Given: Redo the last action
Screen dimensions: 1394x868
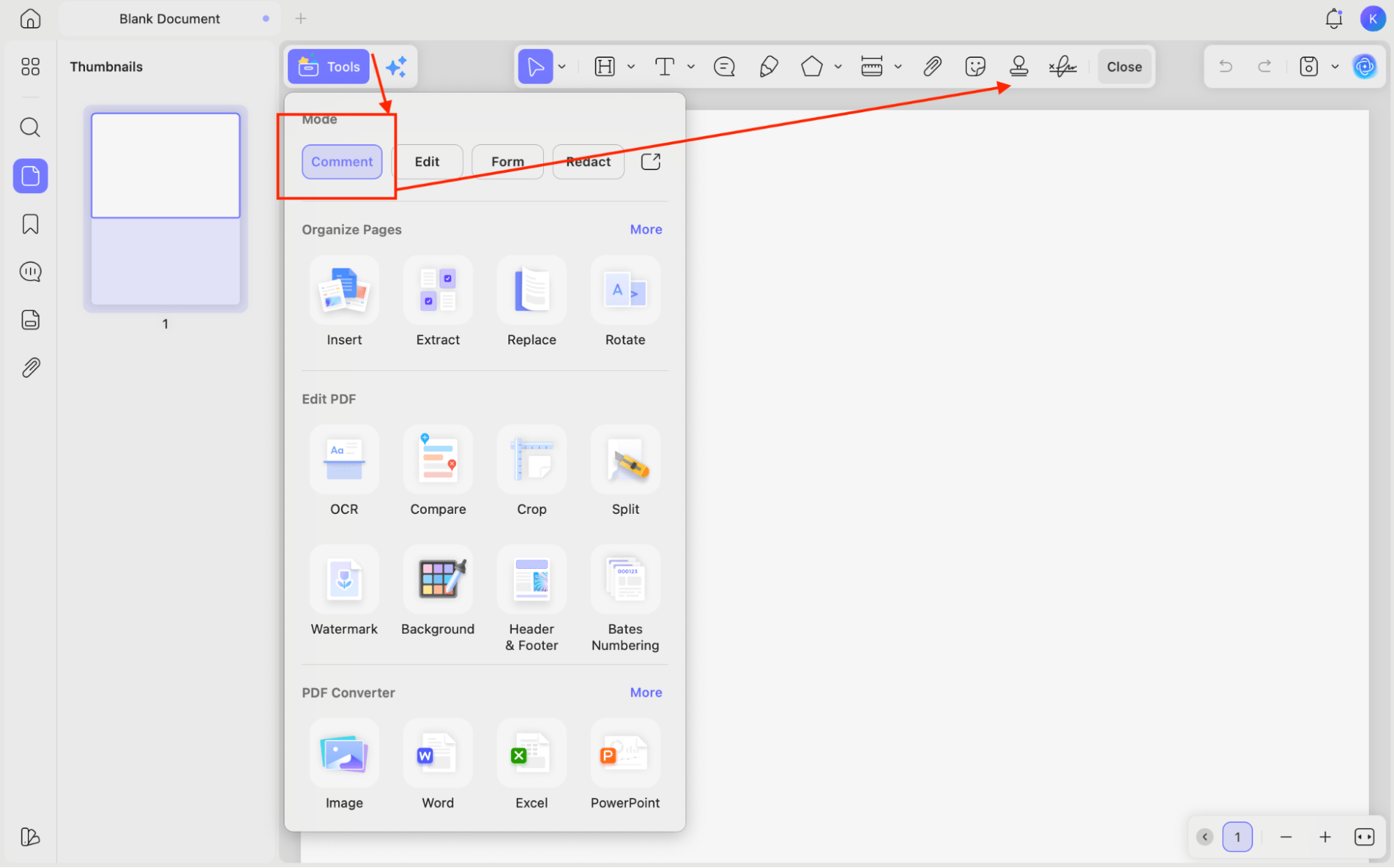Looking at the screenshot, I should point(1264,67).
